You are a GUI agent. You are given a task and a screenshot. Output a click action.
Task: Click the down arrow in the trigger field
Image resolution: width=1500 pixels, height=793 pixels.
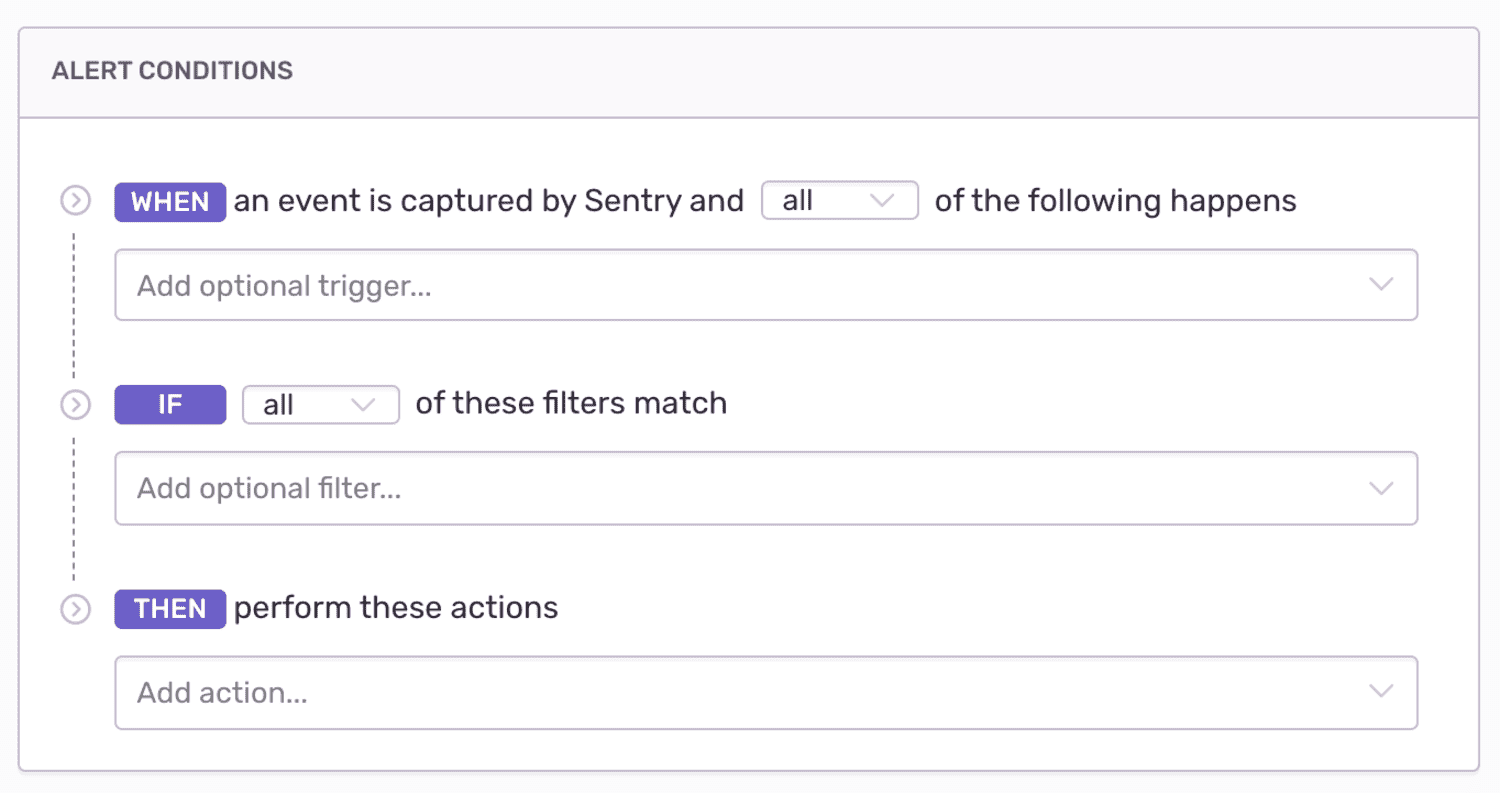coord(1381,285)
